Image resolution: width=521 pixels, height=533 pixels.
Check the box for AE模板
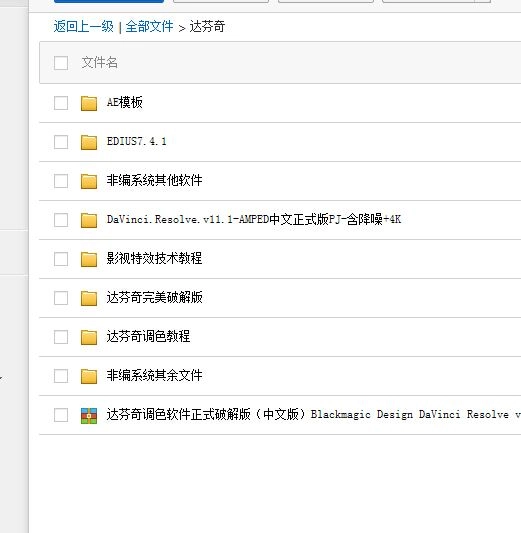[61, 103]
